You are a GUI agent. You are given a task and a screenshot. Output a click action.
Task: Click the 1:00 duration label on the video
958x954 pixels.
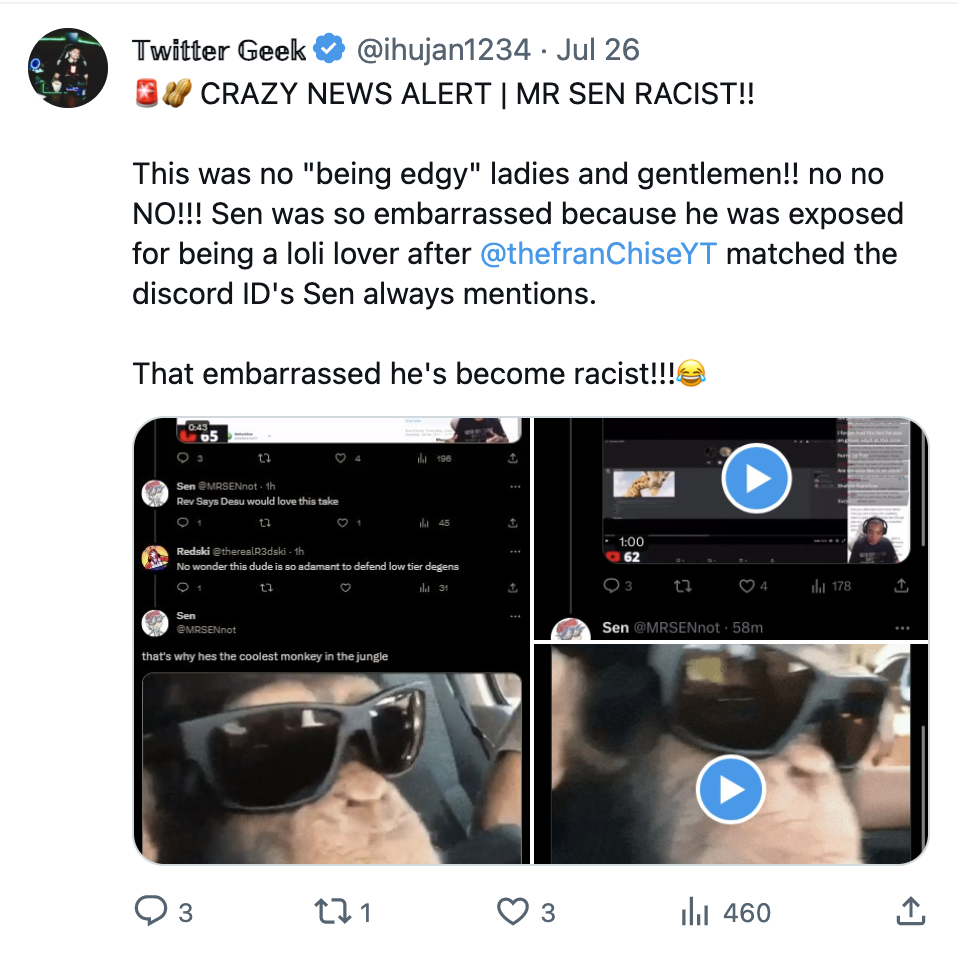(632, 541)
